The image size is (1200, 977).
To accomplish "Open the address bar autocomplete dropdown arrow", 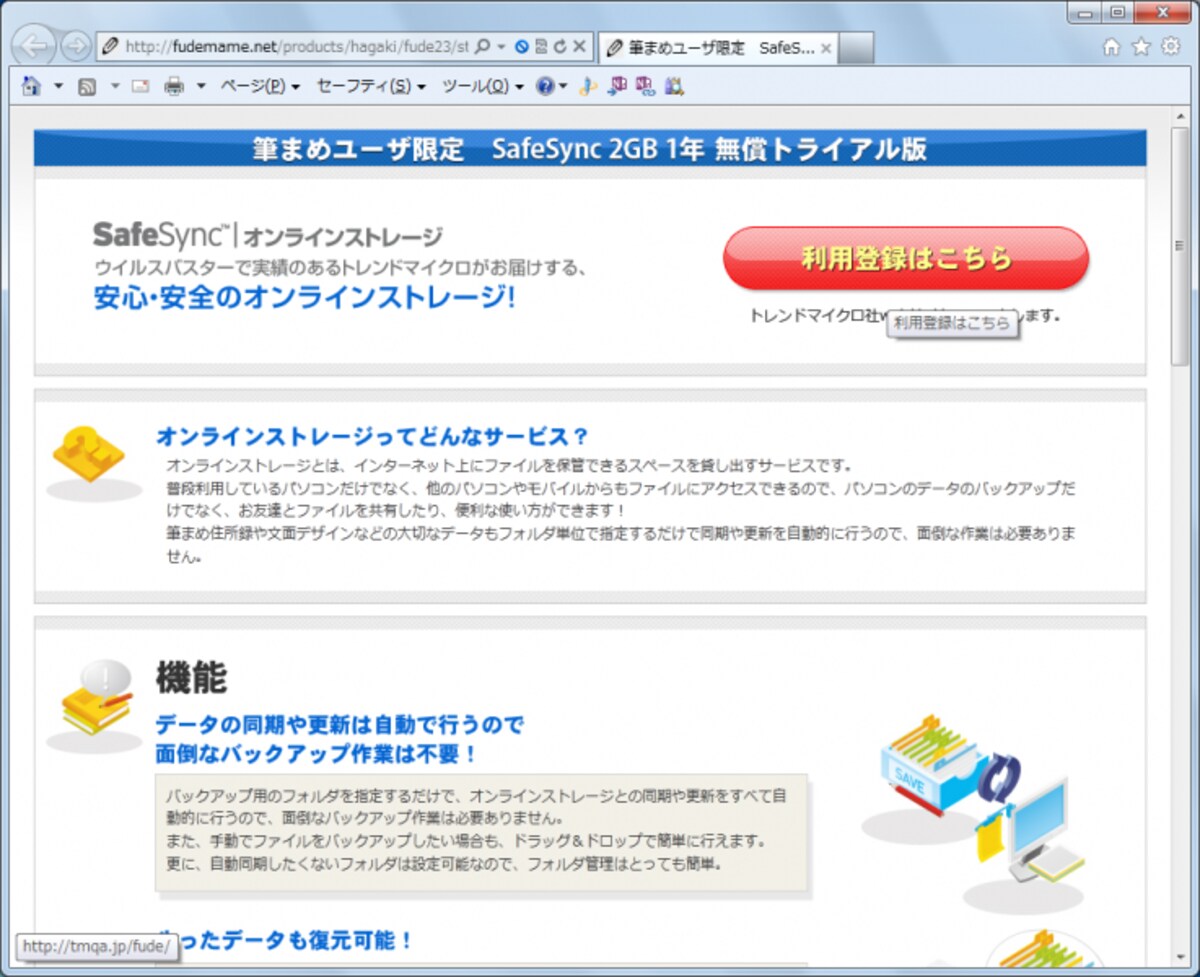I will pyautogui.click(x=501, y=47).
